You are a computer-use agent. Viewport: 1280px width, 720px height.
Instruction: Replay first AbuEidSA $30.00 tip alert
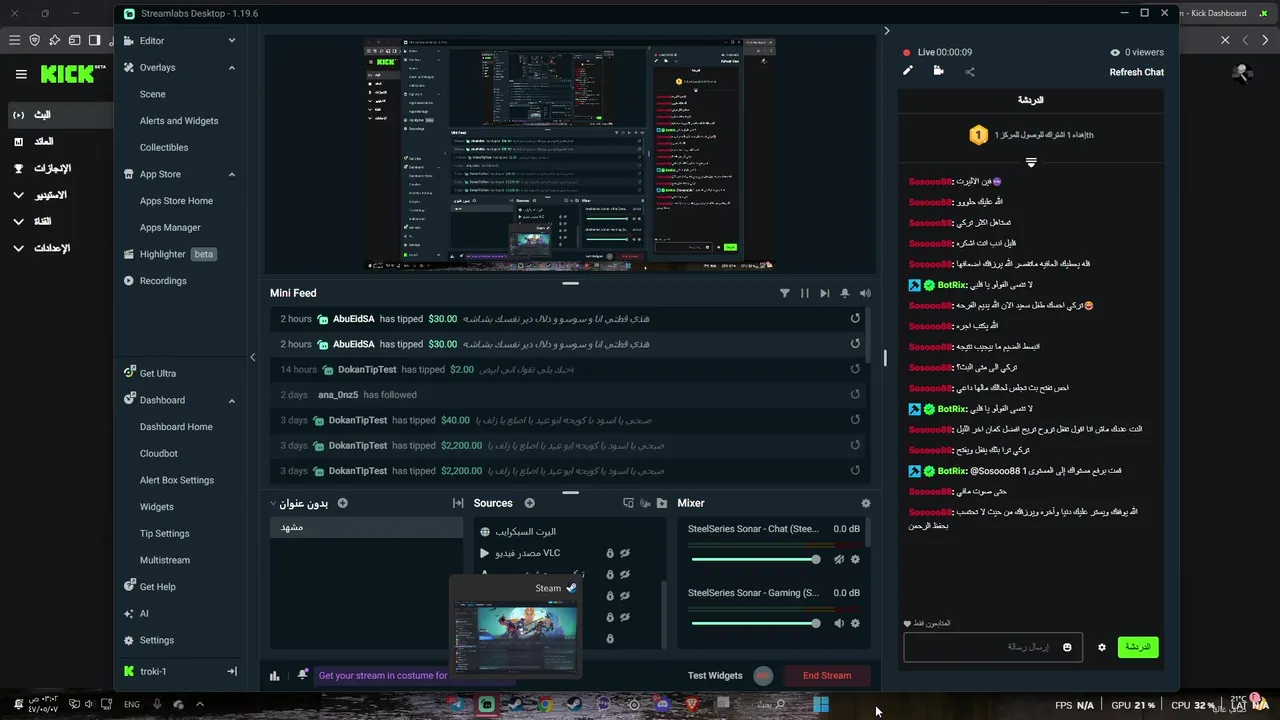click(x=855, y=319)
